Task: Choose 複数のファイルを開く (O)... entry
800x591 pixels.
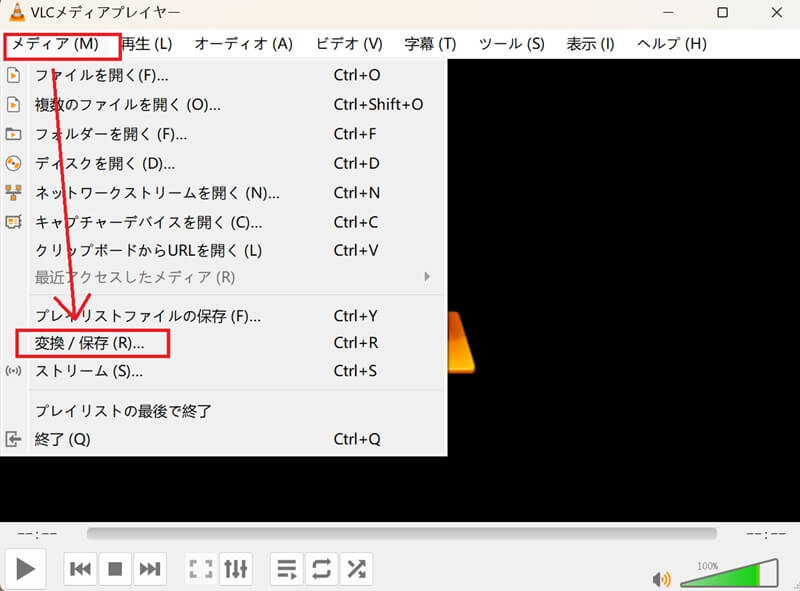Action: [x=223, y=105]
